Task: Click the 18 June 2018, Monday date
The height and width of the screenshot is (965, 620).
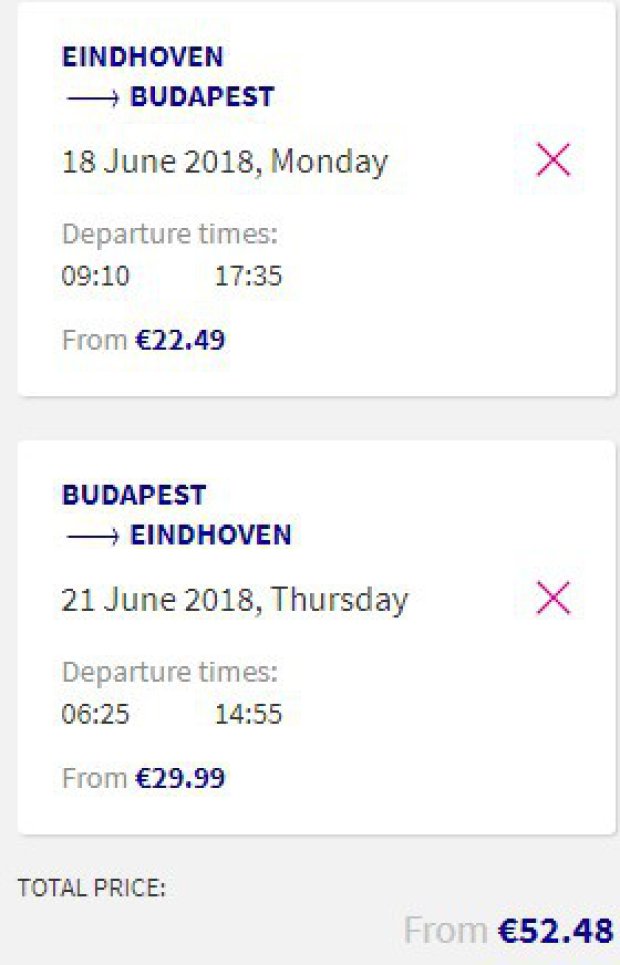Action: pyautogui.click(x=225, y=161)
